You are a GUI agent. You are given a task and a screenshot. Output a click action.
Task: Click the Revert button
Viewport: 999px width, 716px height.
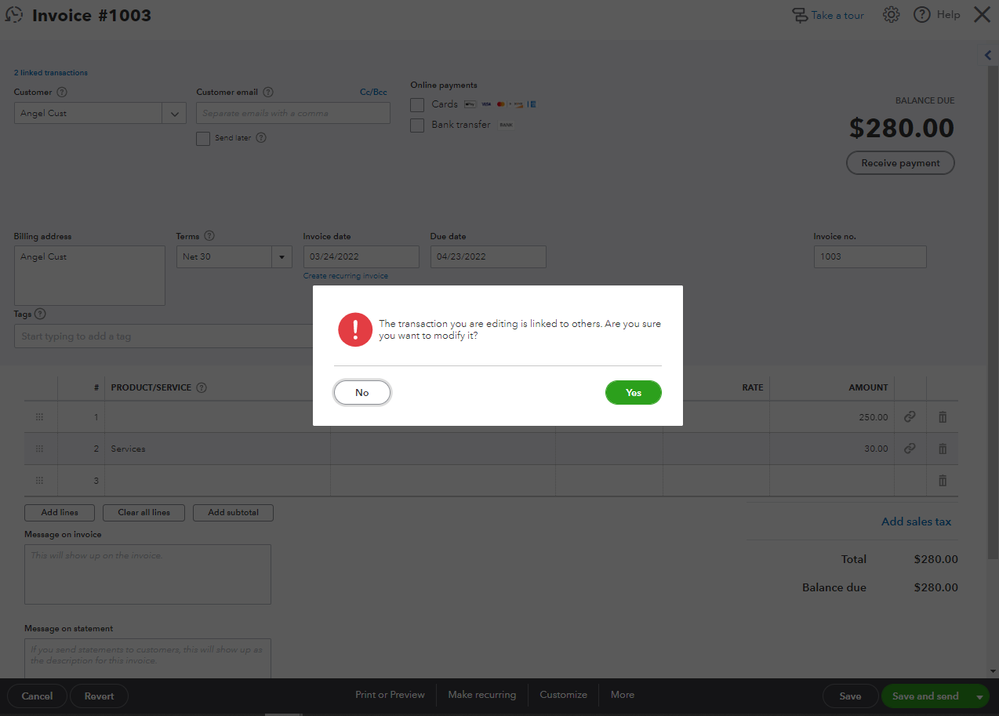tap(99, 696)
